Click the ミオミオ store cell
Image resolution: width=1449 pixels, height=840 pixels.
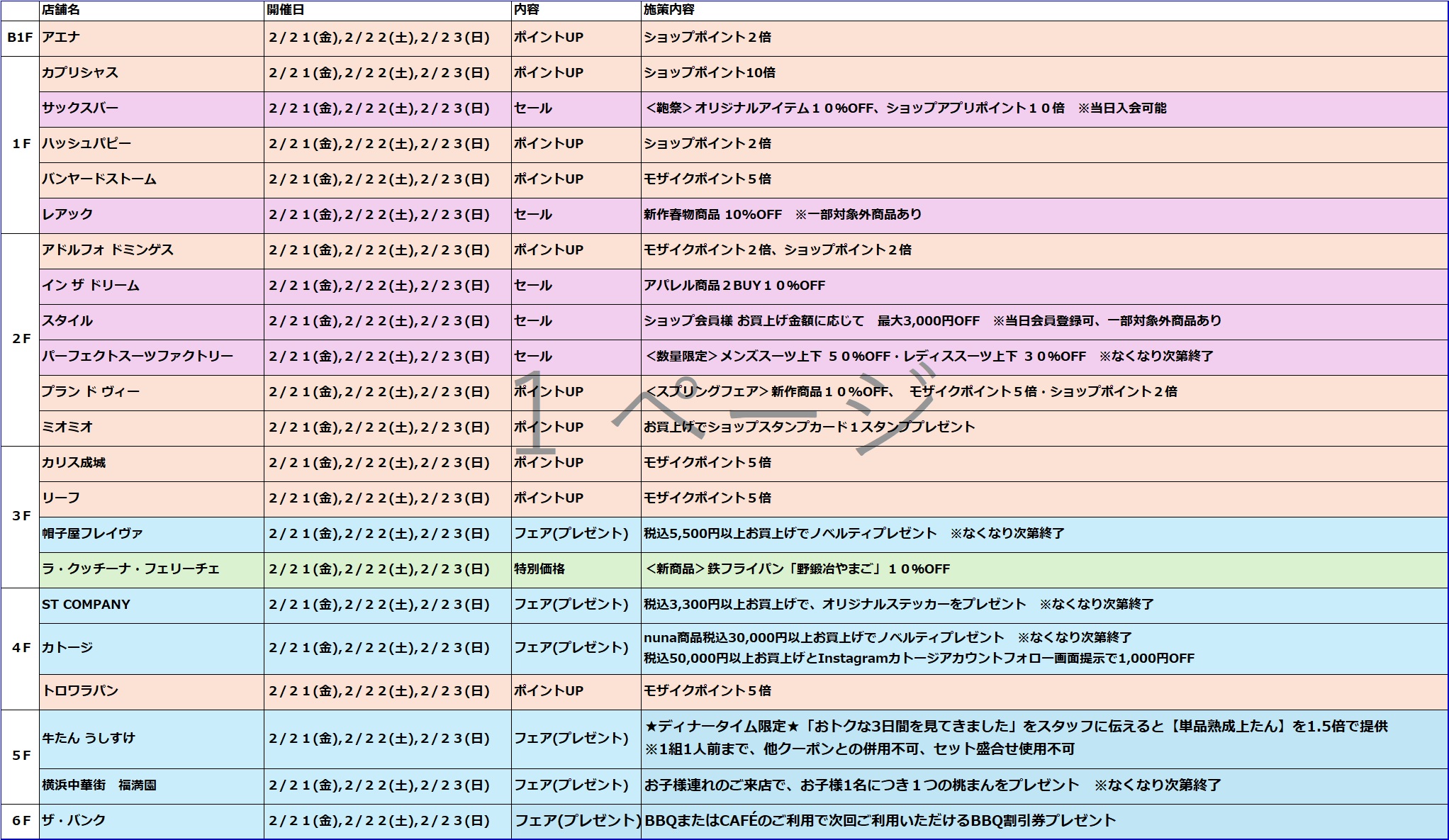tap(152, 428)
